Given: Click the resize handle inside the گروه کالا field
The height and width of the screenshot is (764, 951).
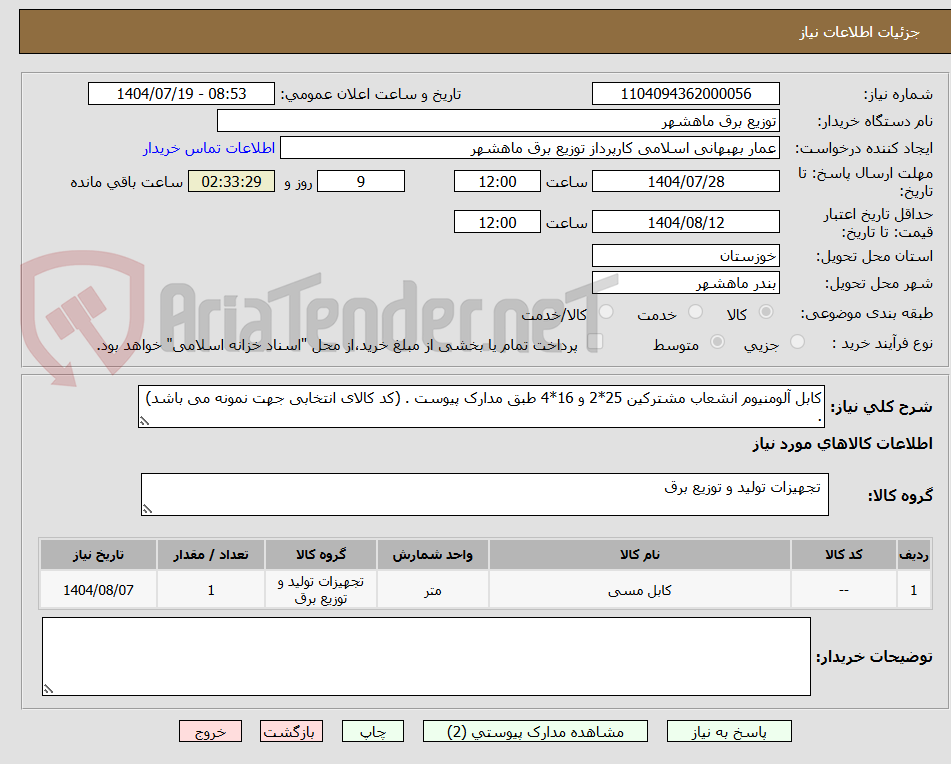Looking at the screenshot, I should [x=147, y=509].
